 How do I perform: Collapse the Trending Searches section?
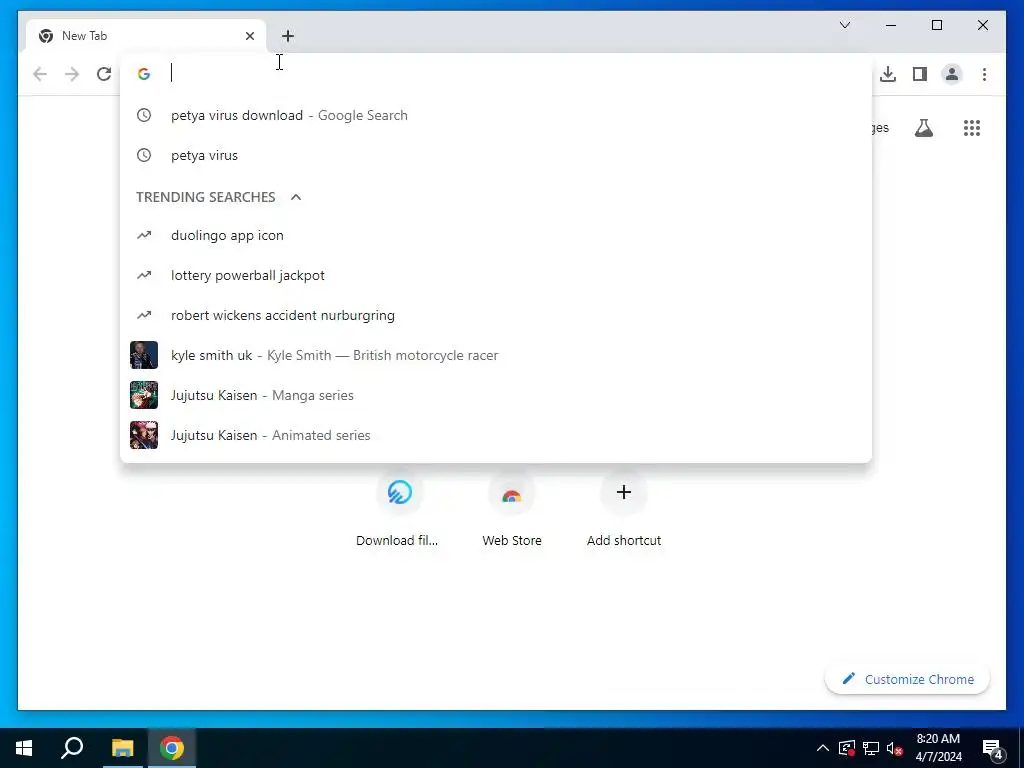[296, 197]
